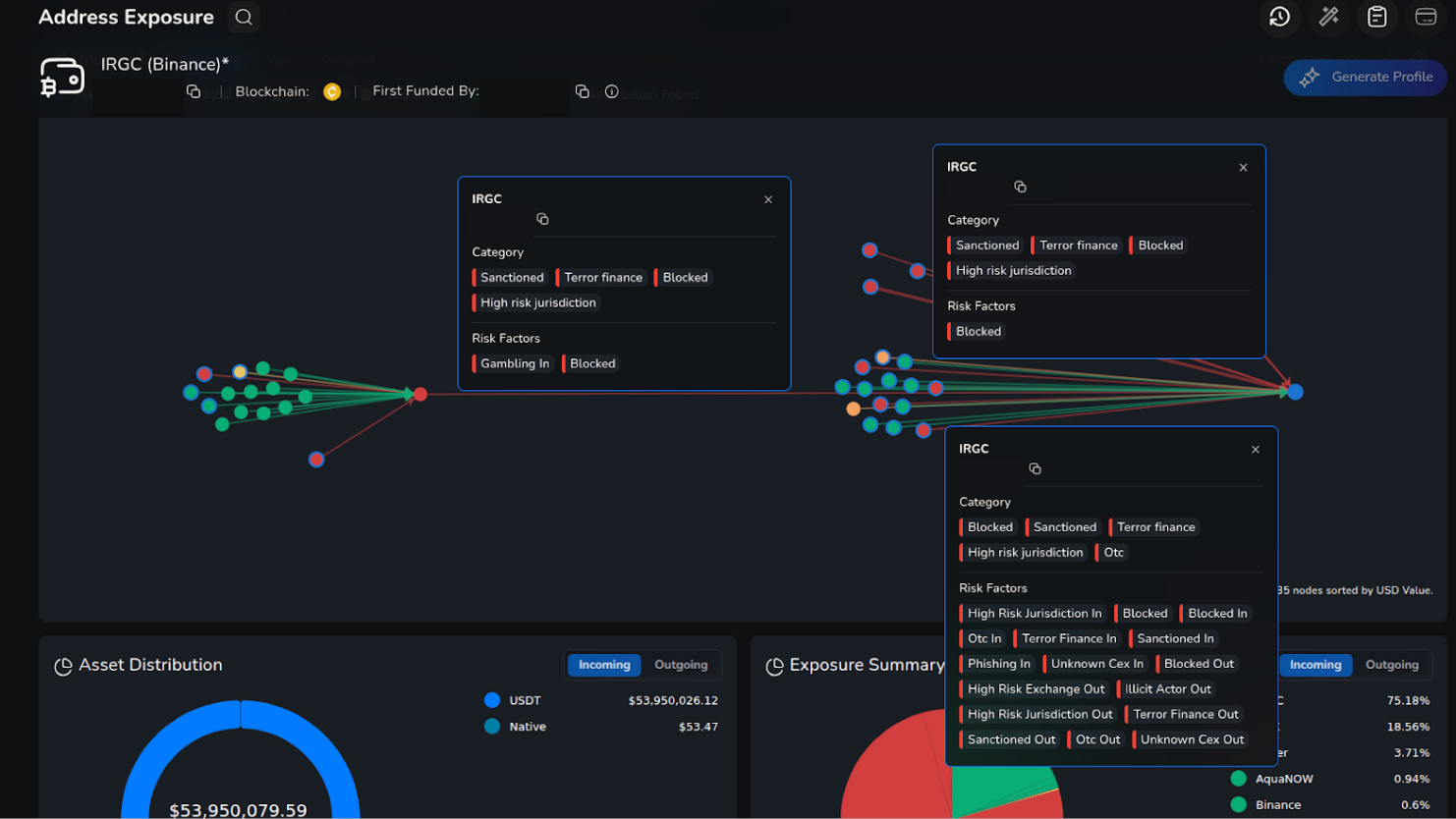
Task: Click the Phishing In risk tag
Action: click(996, 664)
